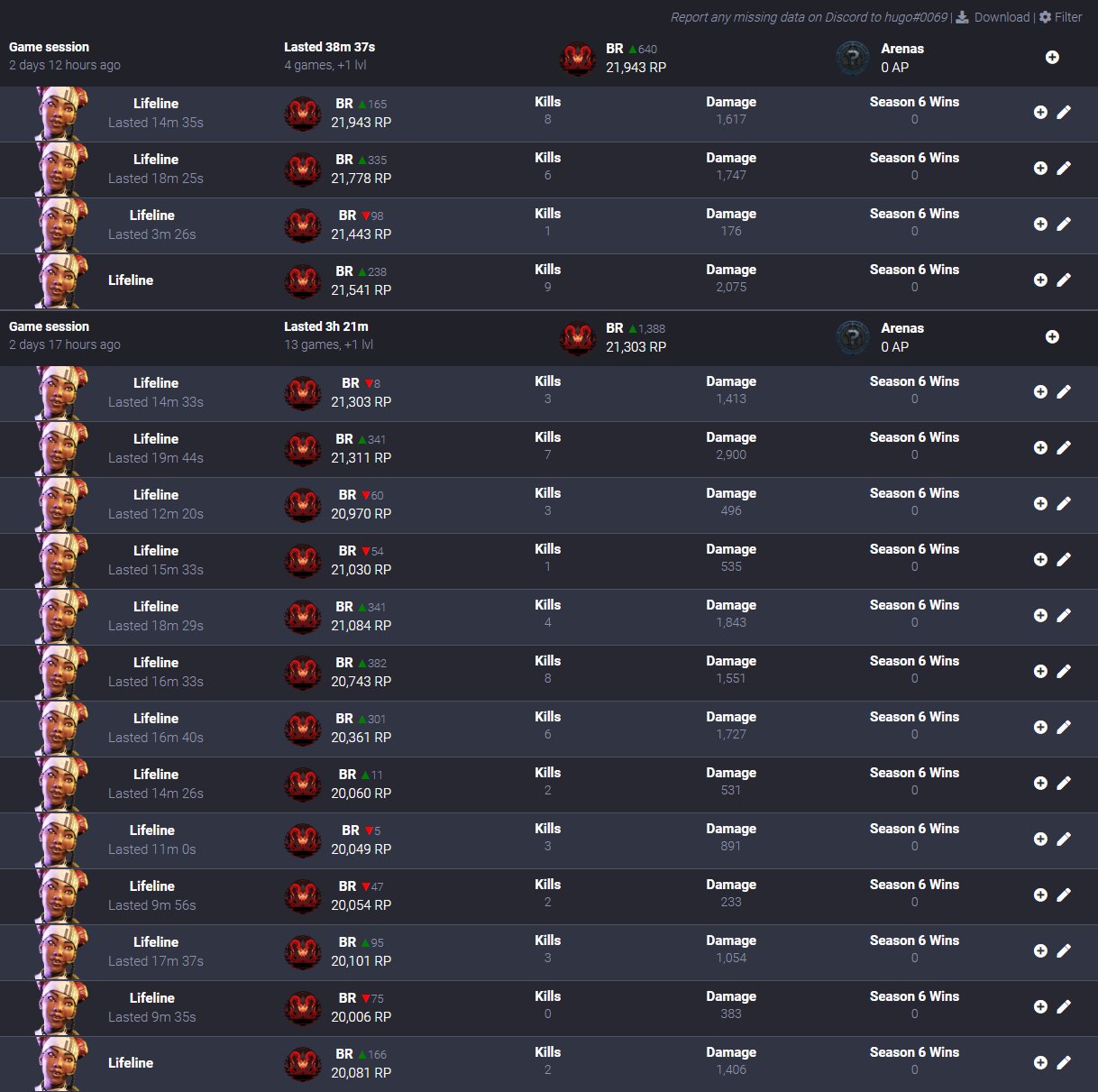Edit the 21,443 RP match entry
The height and width of the screenshot is (1092, 1098).
click(1064, 224)
